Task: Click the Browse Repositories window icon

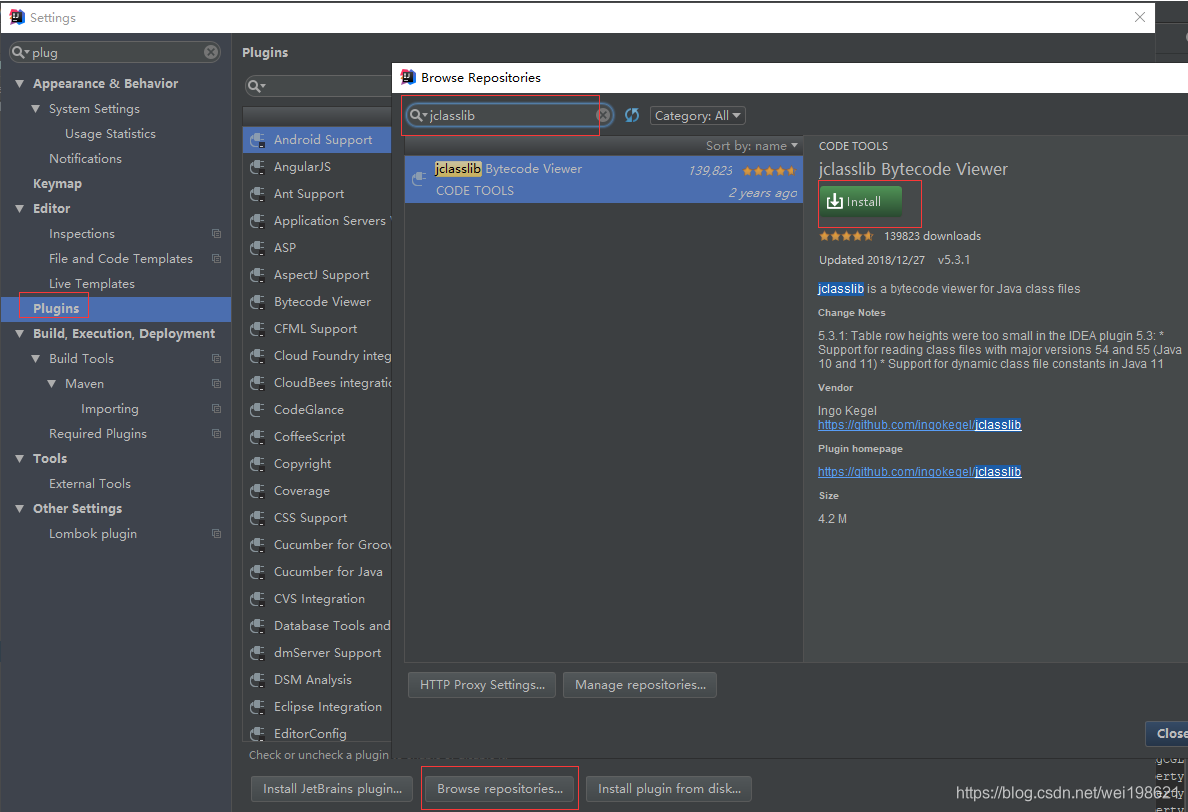Action: pos(408,77)
